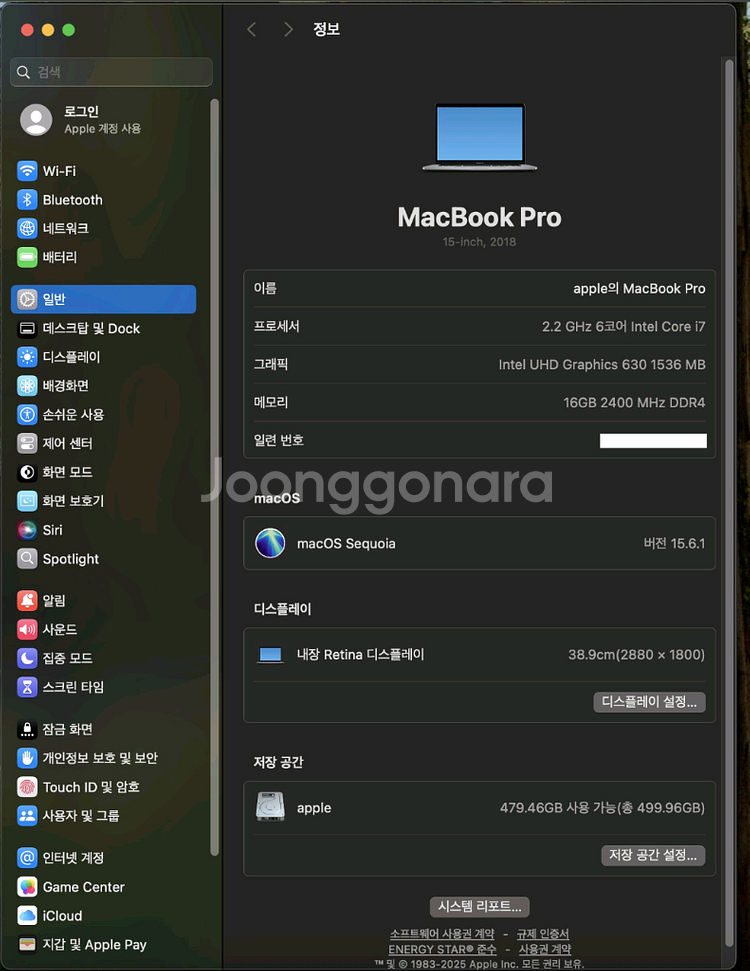
Task: Open the 시스템 리포트... button
Action: (479, 906)
